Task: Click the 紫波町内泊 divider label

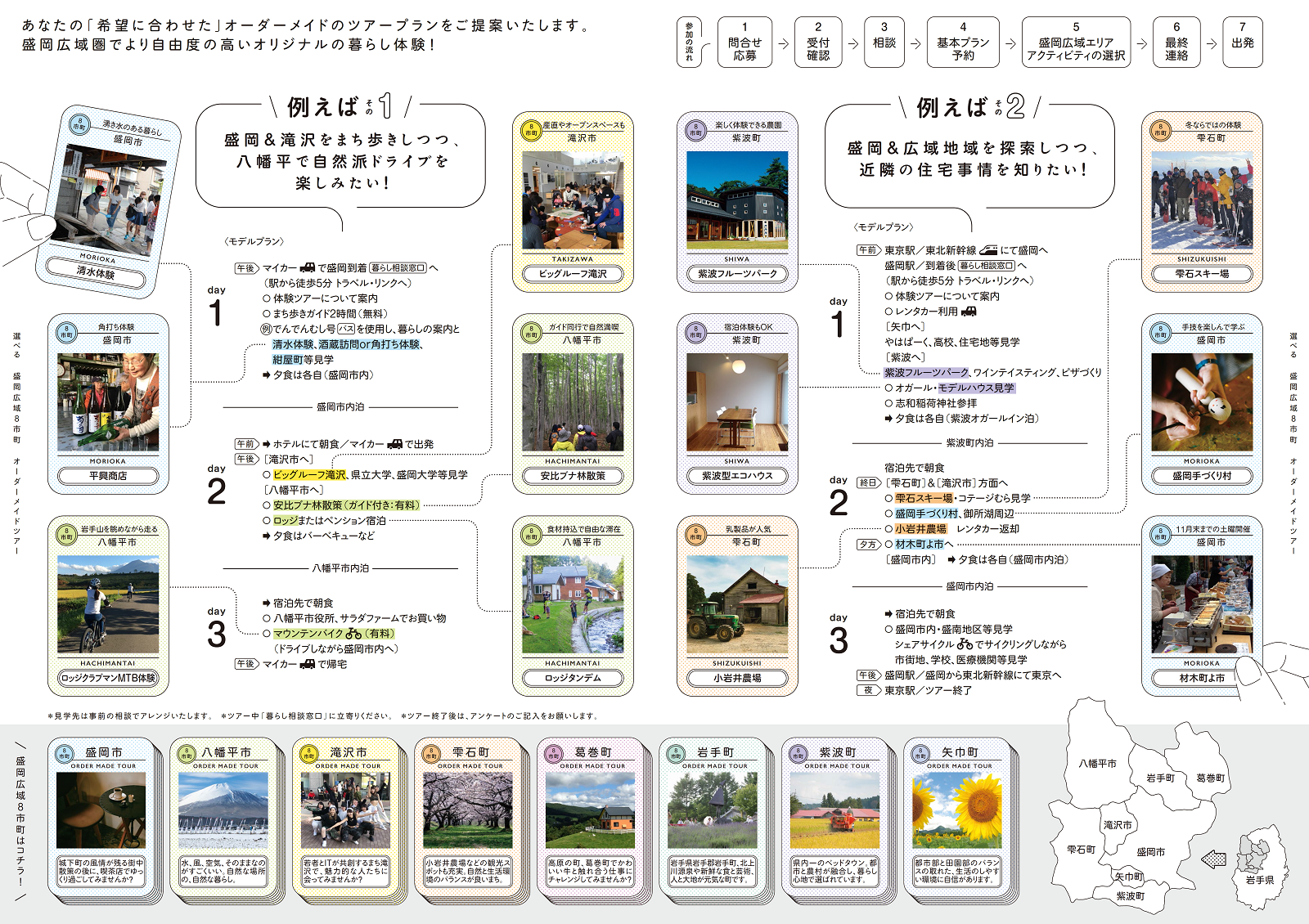Action: (x=969, y=442)
